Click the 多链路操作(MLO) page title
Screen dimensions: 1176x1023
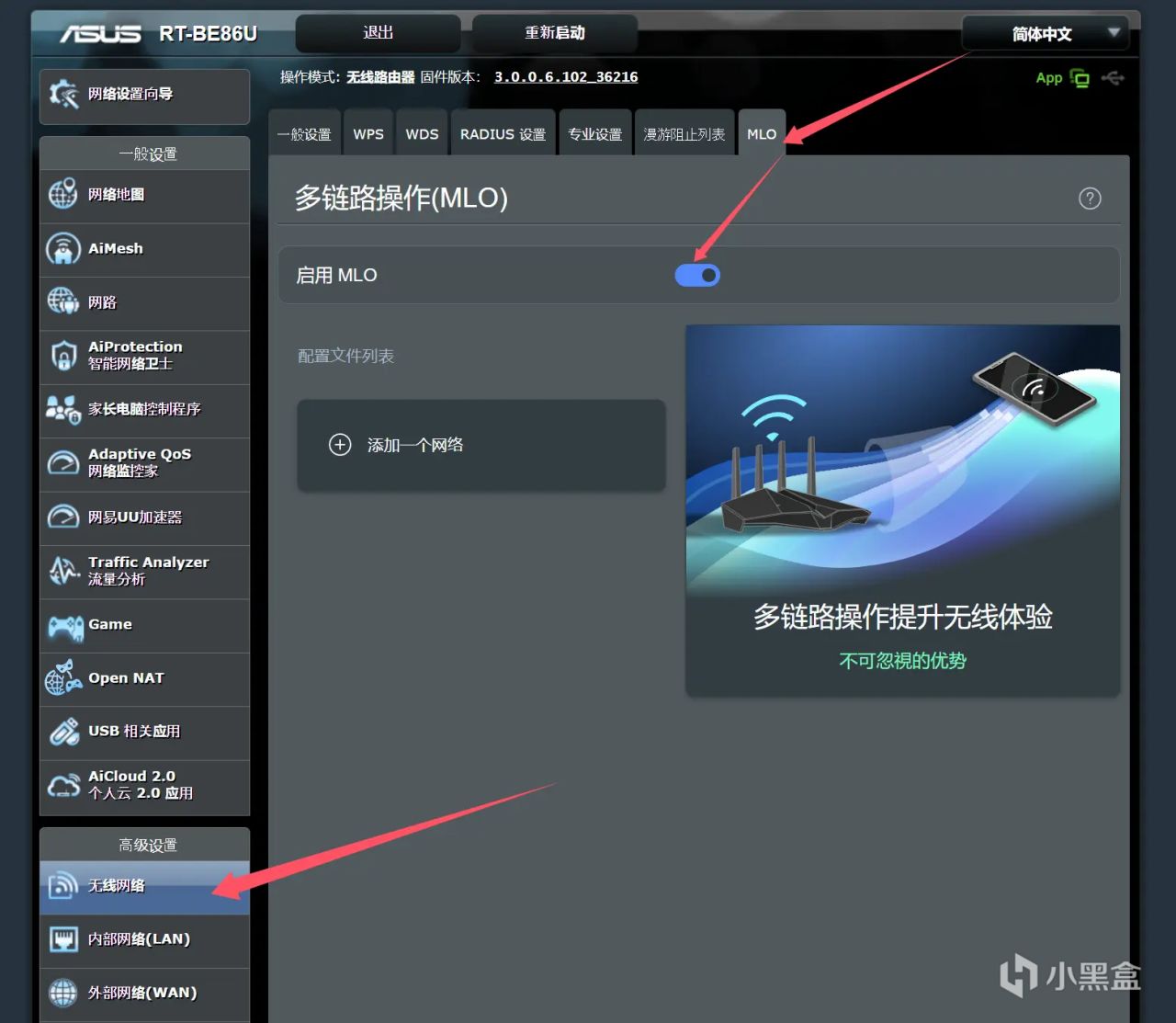(x=401, y=199)
